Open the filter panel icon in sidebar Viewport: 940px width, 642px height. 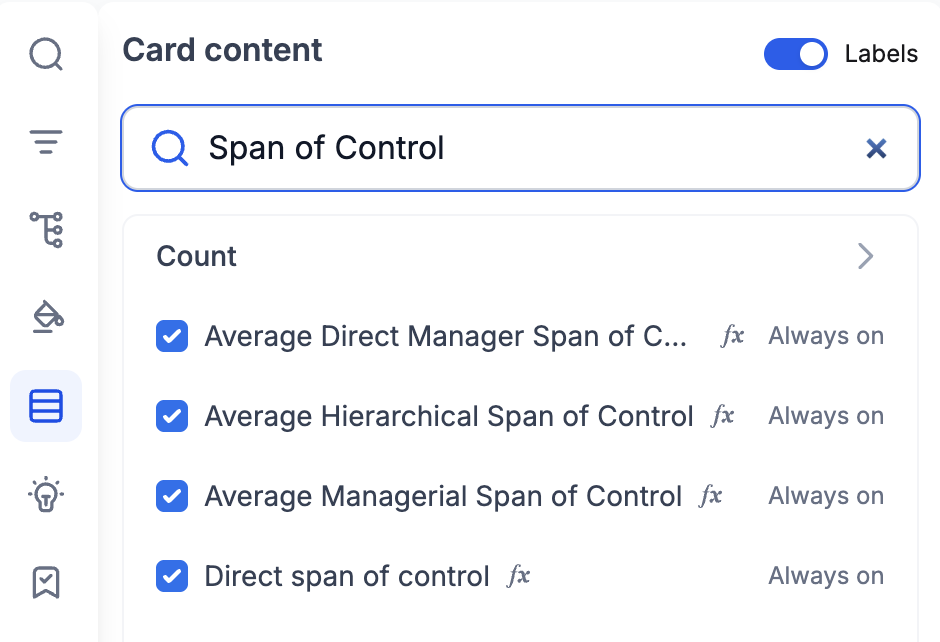coord(46,142)
